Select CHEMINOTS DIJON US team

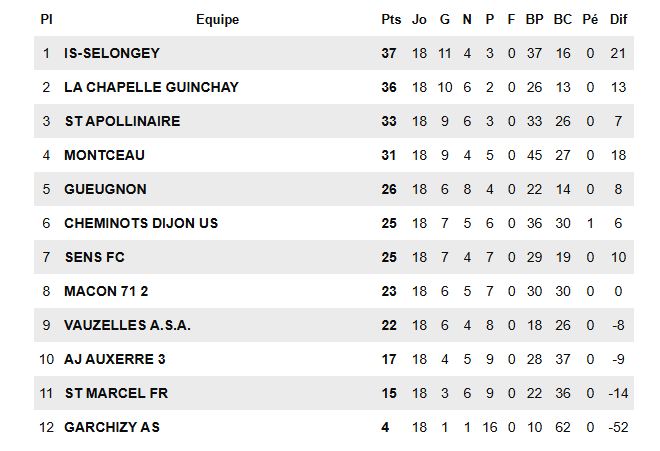pos(141,223)
